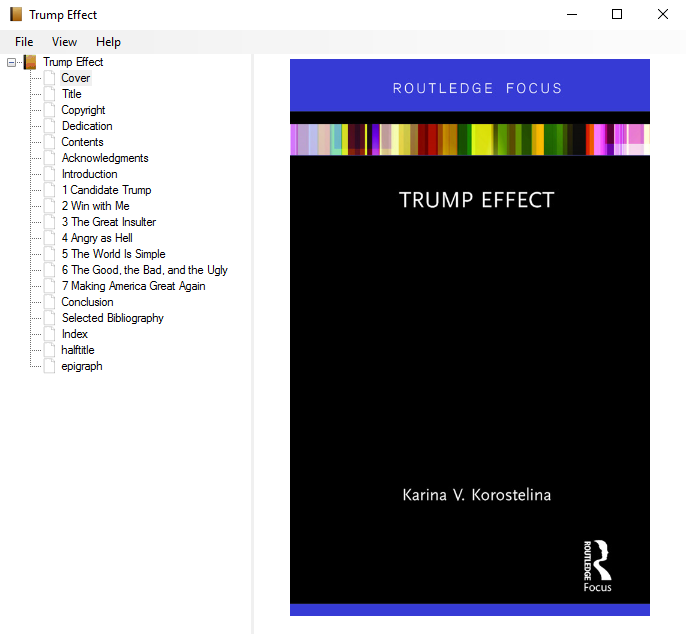Close the Trump Effect window
This screenshot has height=634, width=686.
663,14
